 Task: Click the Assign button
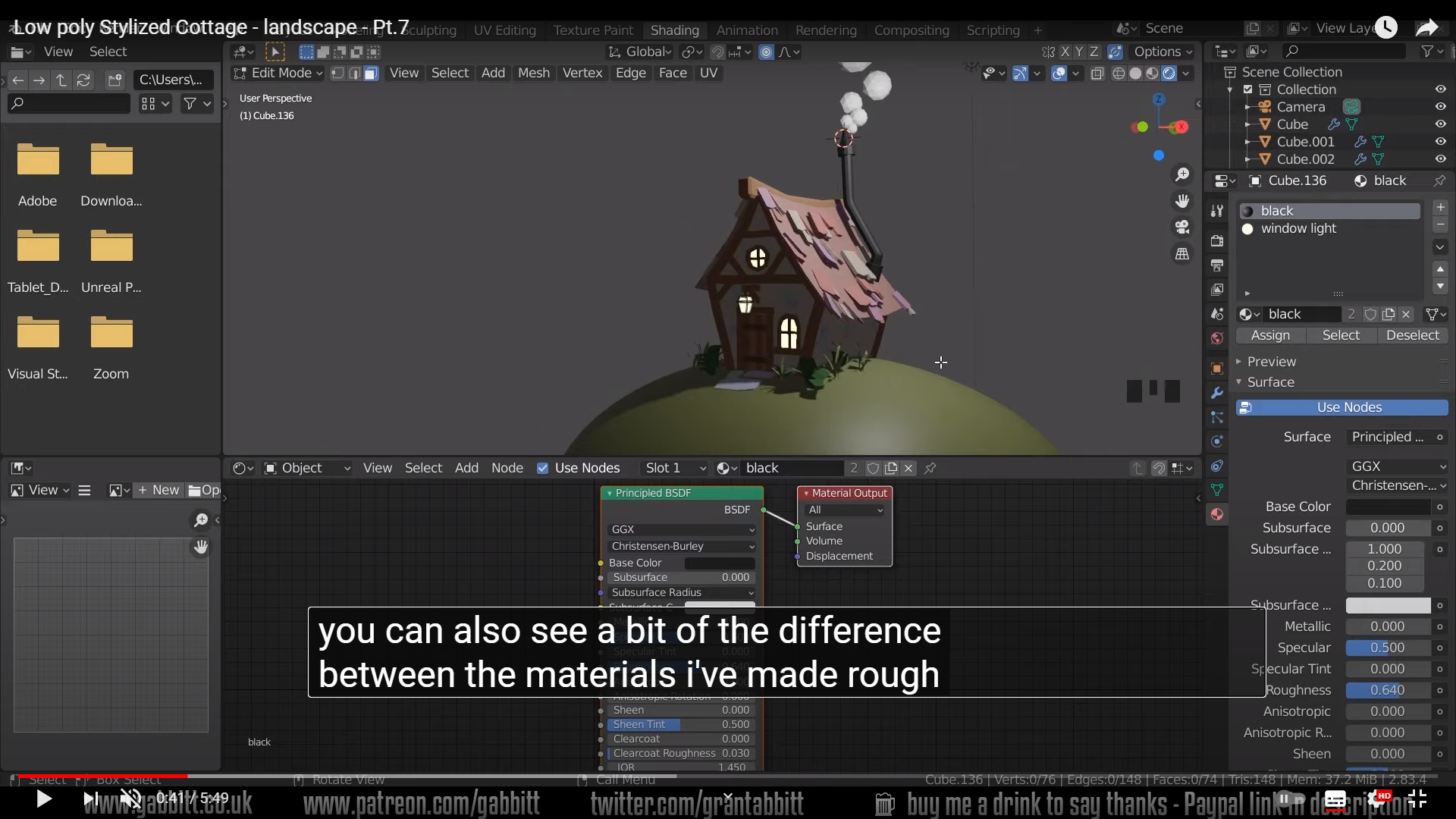[1270, 335]
